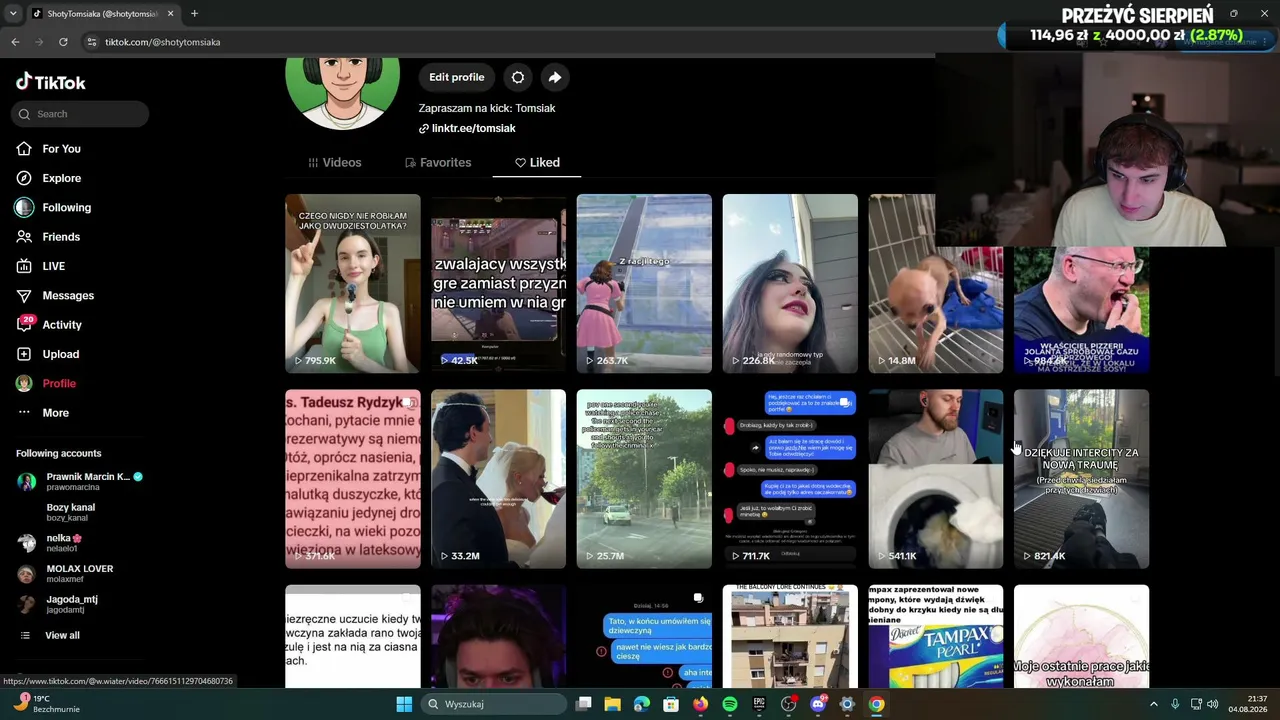Switch to the Videos tab
This screenshot has width=1280, height=720.
(335, 162)
